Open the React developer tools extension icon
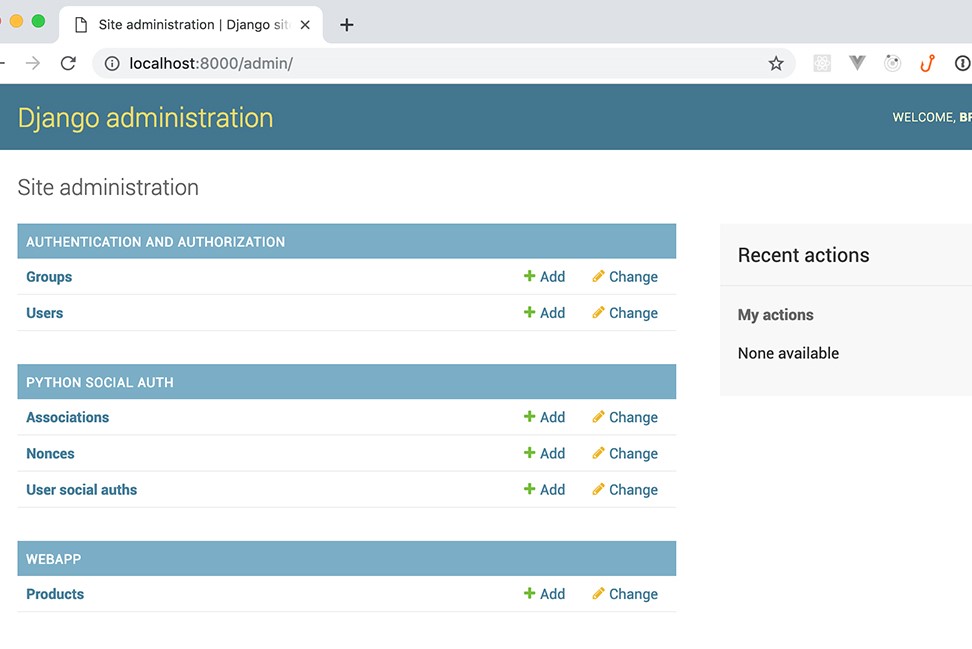Image resolution: width=972 pixels, height=649 pixels. point(822,63)
